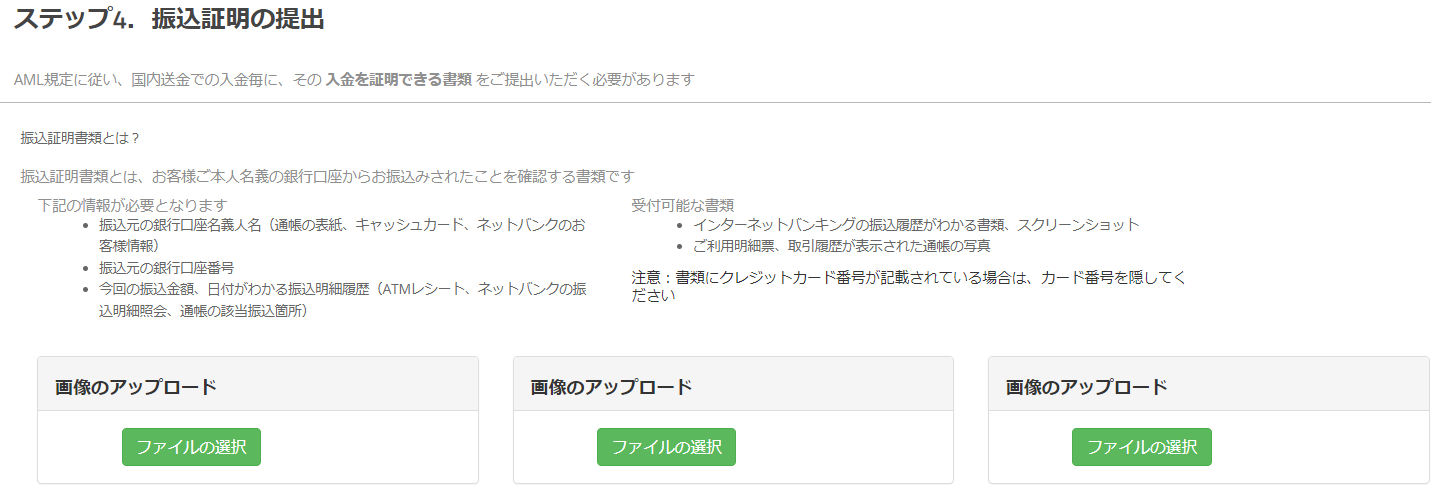
Task: Click the 受付可能な書類 label
Action: pyautogui.click(x=683, y=205)
